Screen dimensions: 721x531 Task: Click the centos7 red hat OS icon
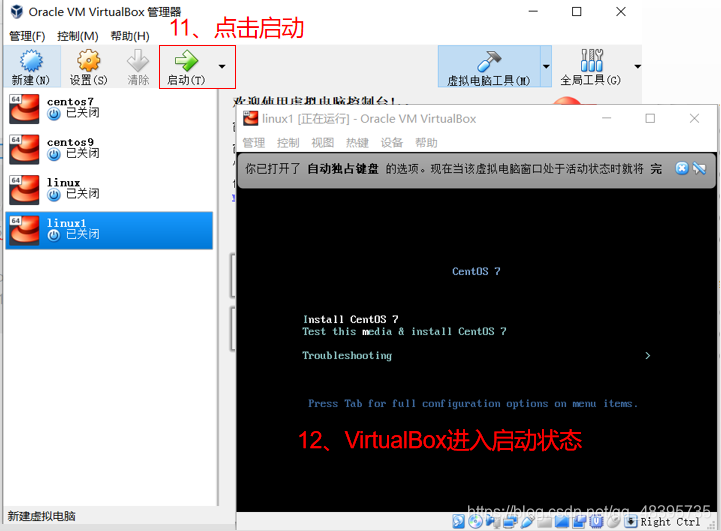[x=24, y=109]
